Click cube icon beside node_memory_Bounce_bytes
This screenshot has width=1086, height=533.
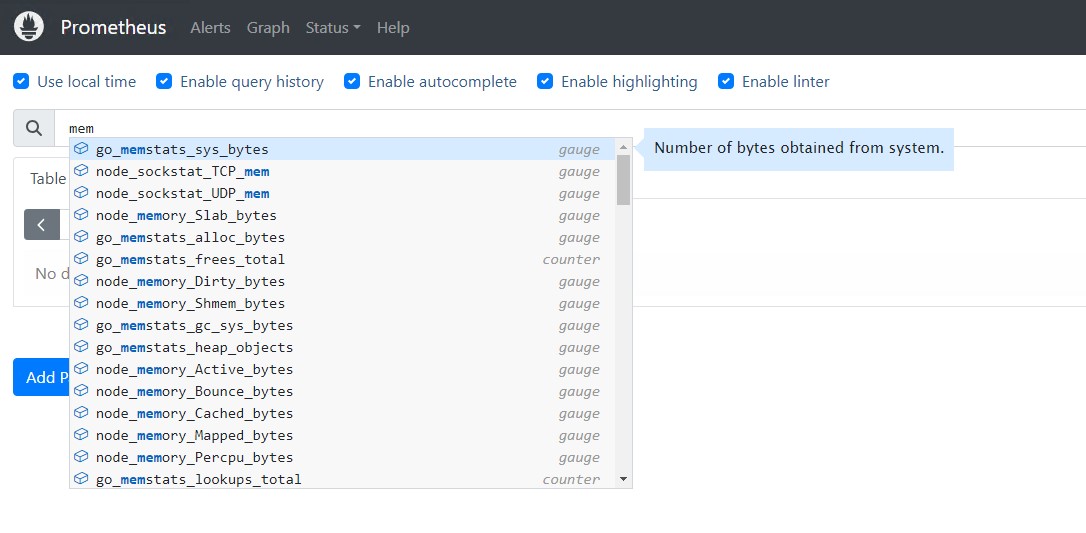(82, 390)
